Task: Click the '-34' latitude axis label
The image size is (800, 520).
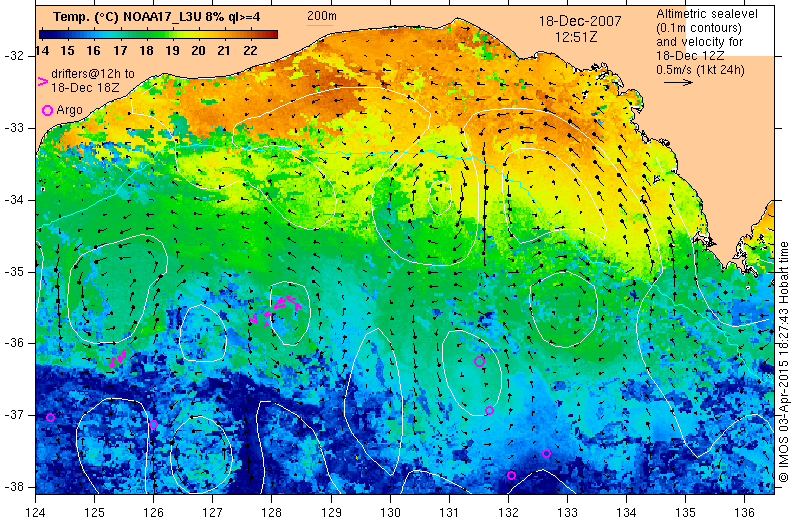Action: (14, 200)
